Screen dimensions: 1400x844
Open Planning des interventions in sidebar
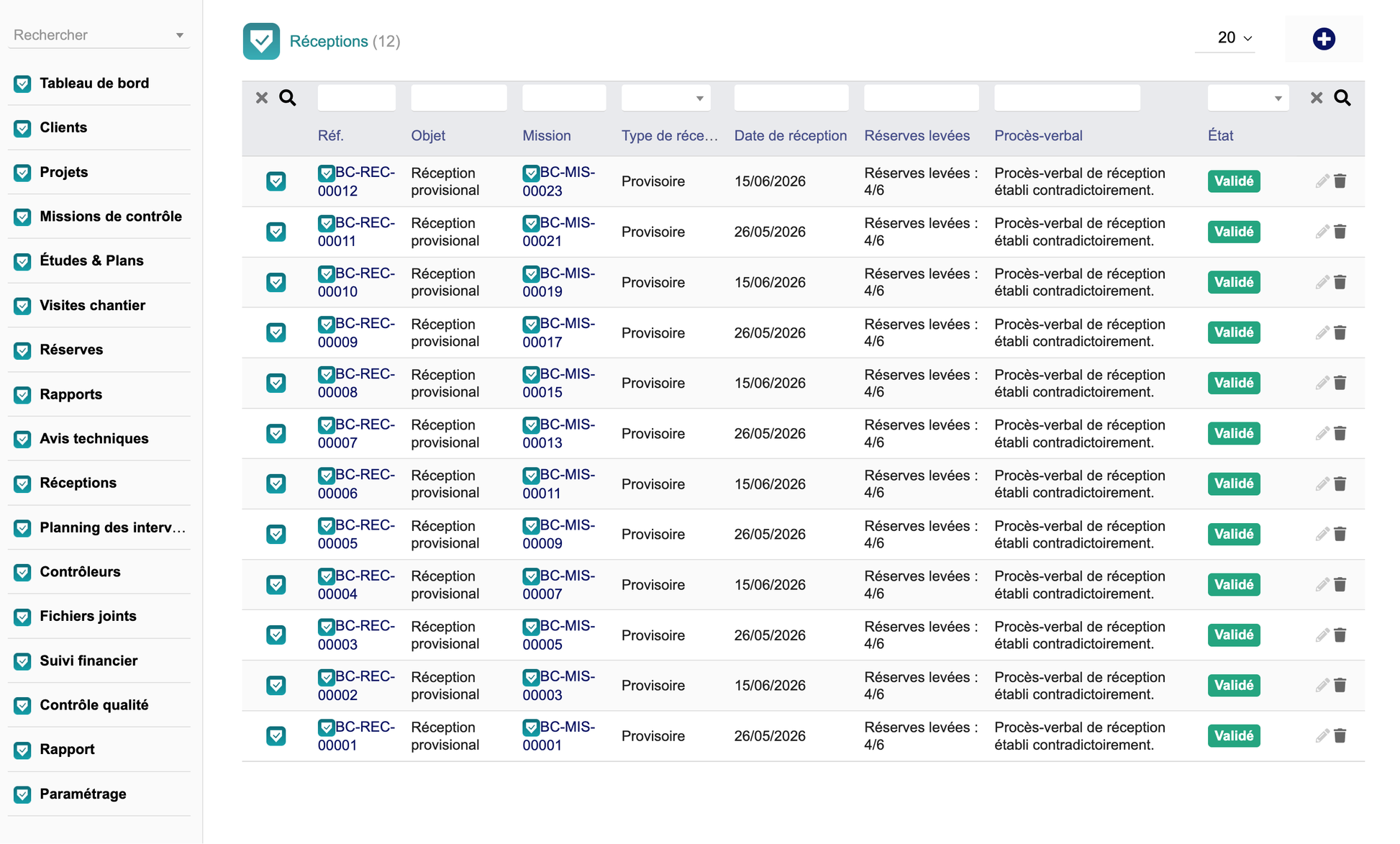pos(113,527)
